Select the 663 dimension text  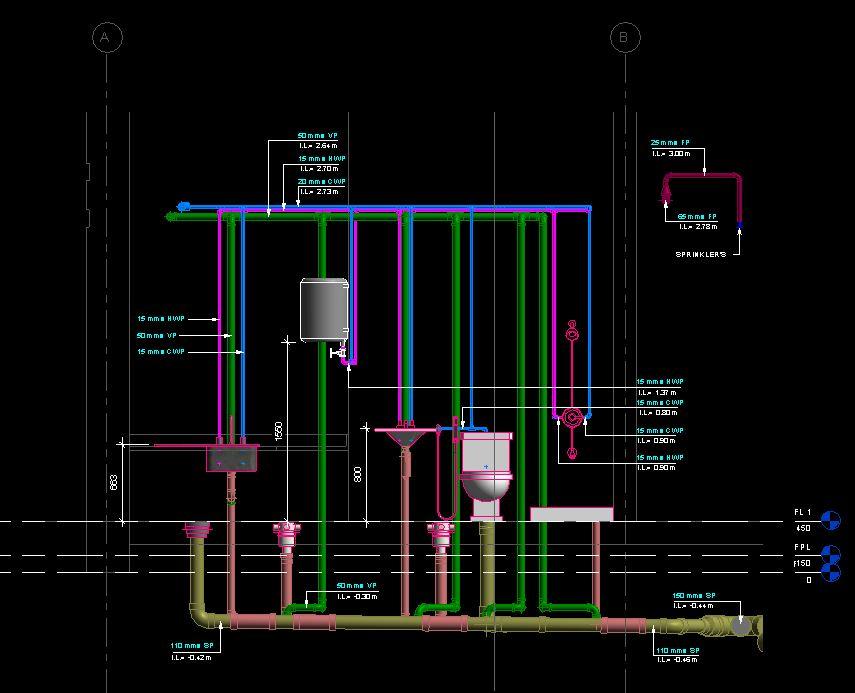114,483
